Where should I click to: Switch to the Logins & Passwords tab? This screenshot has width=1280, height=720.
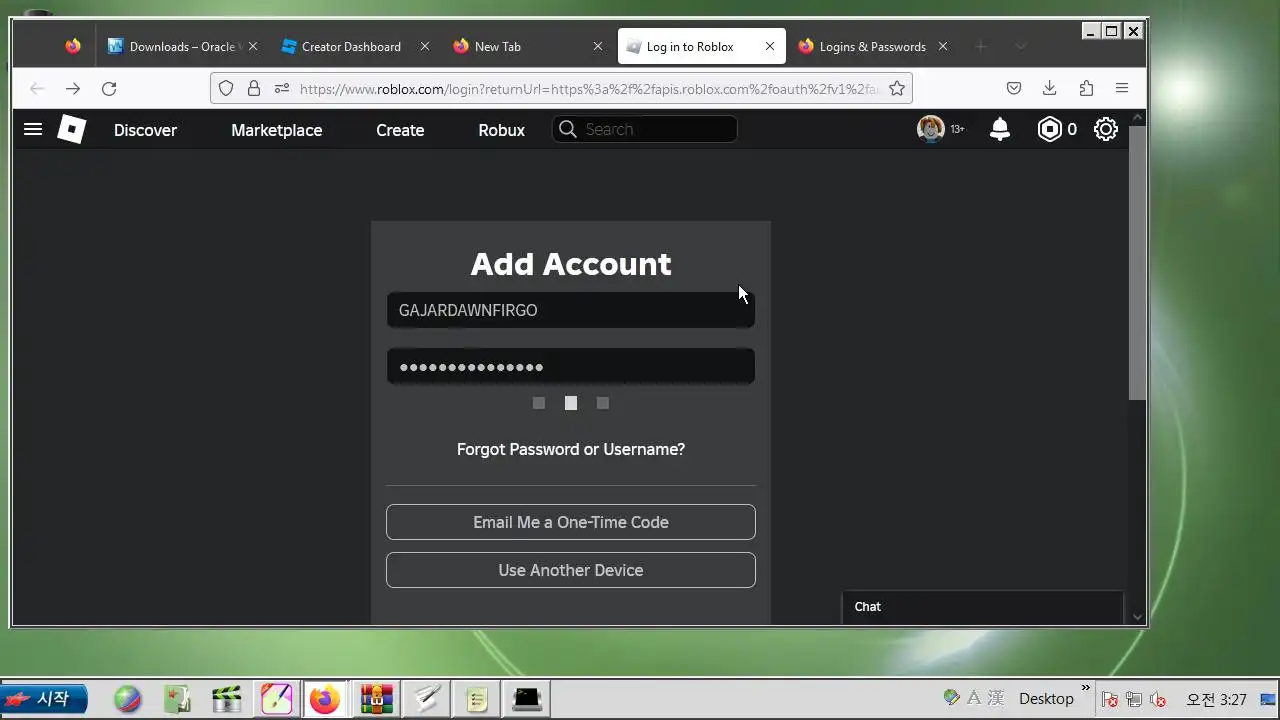[x=872, y=46]
